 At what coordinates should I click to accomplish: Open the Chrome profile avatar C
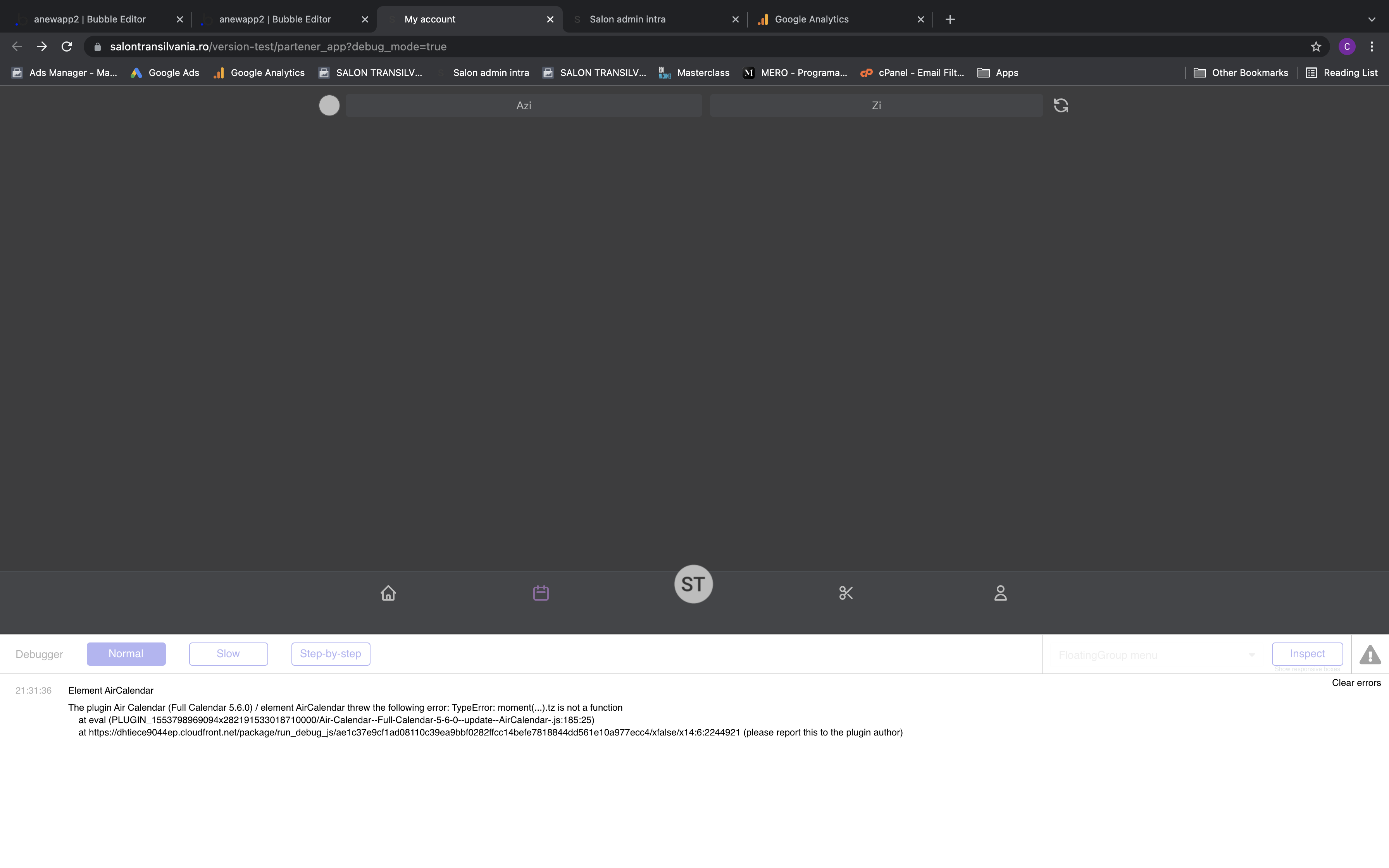point(1346,46)
